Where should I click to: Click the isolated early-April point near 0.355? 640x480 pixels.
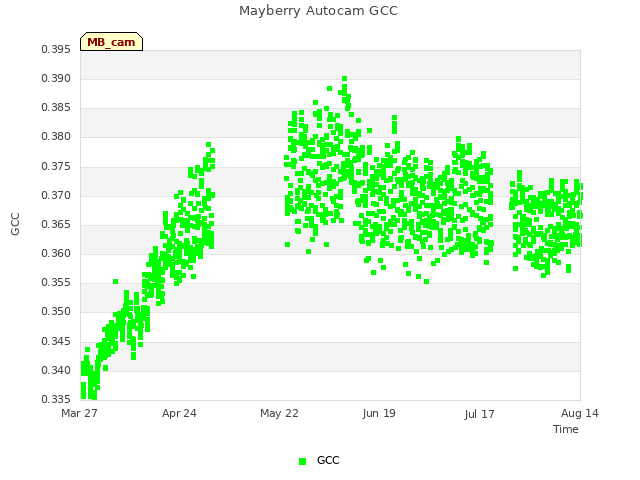click(x=116, y=281)
